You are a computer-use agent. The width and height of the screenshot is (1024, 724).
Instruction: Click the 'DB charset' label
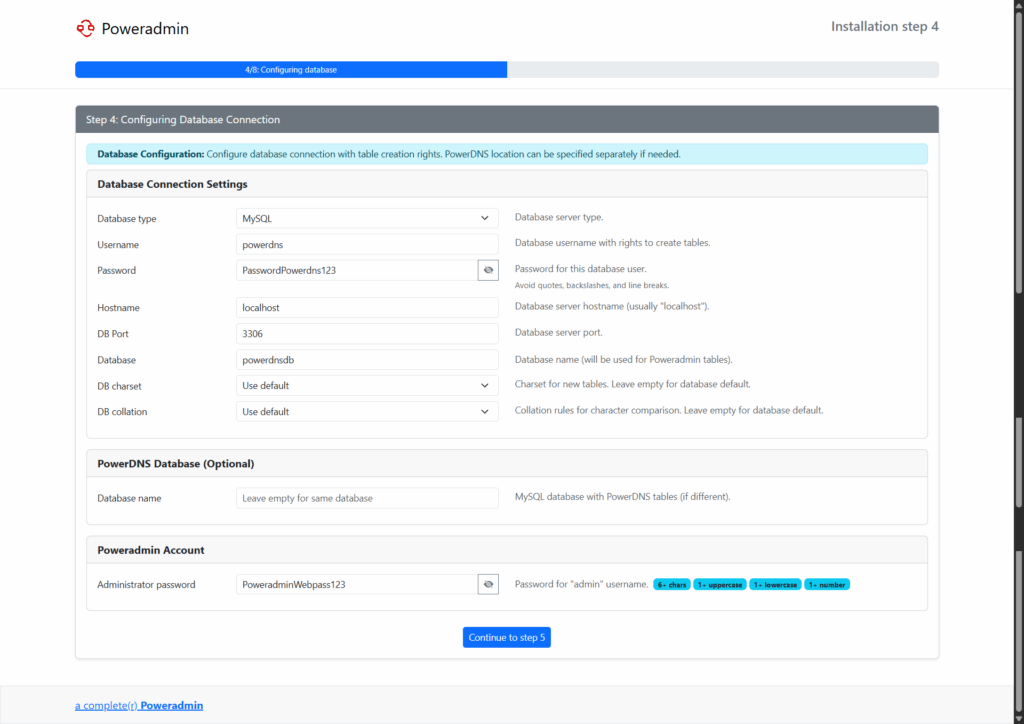click(x=120, y=386)
